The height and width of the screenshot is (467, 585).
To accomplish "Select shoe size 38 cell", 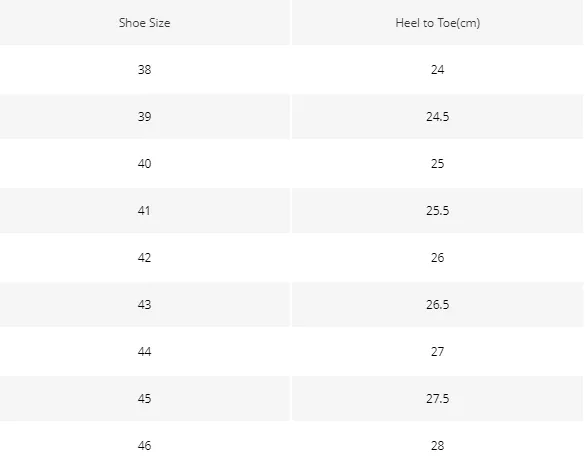I will [x=145, y=70].
